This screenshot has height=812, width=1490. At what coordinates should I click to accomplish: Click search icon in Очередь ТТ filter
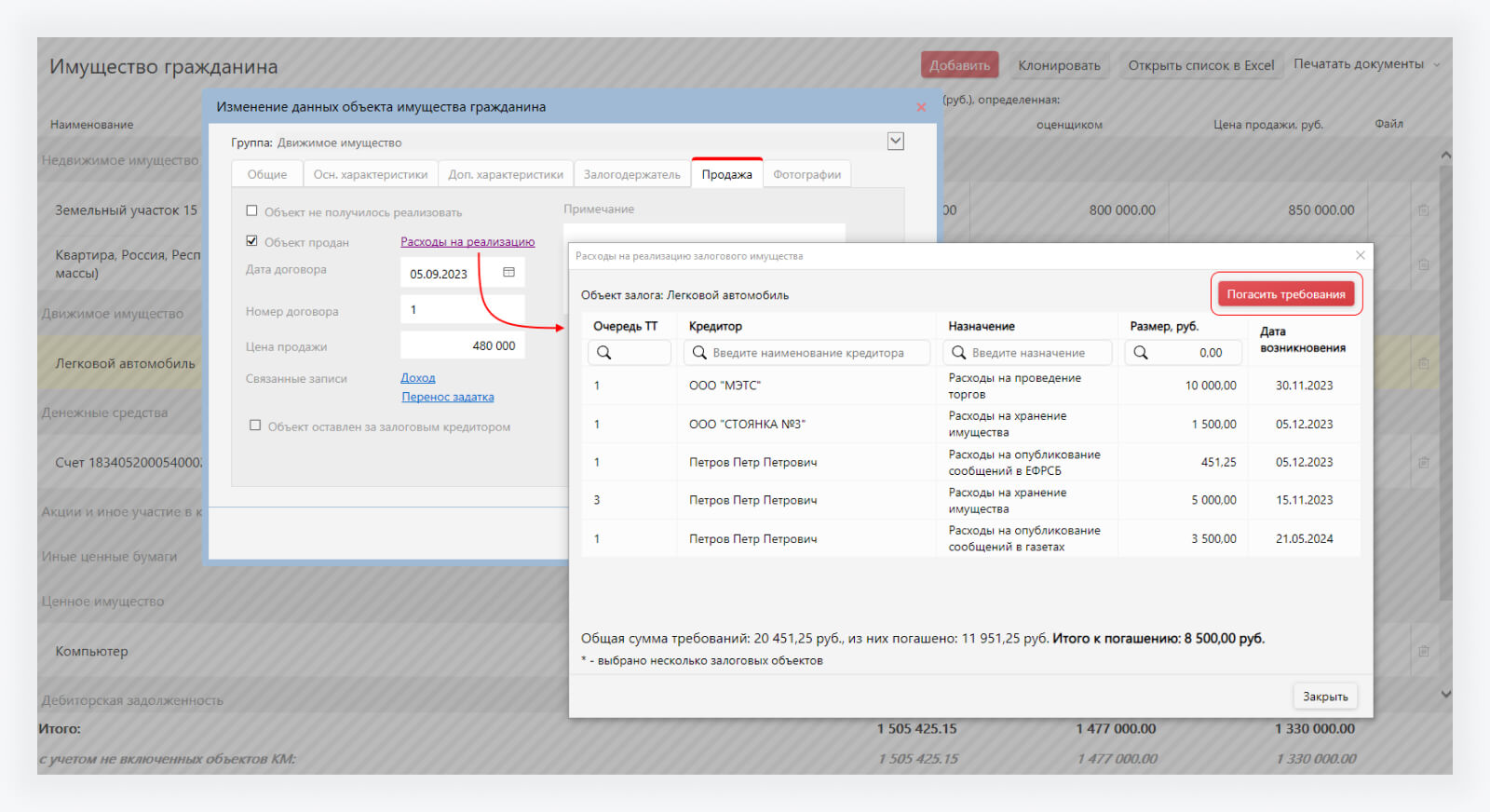click(x=603, y=353)
